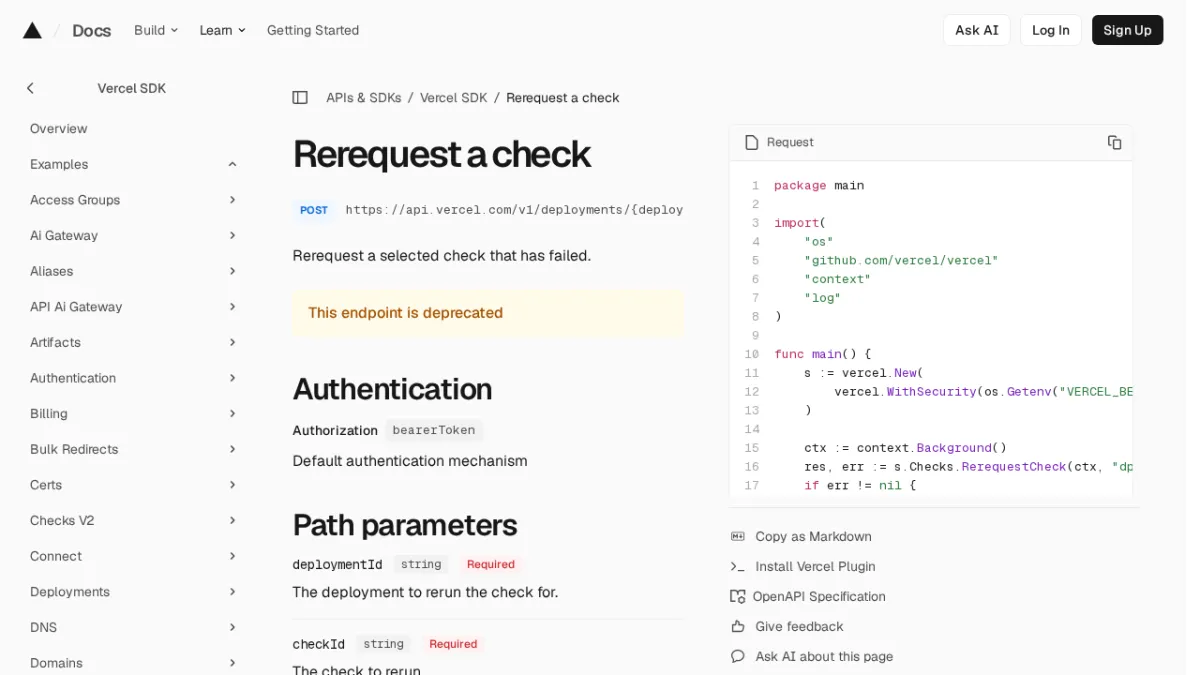
Task: Click the Ask AI button
Action: click(976, 30)
